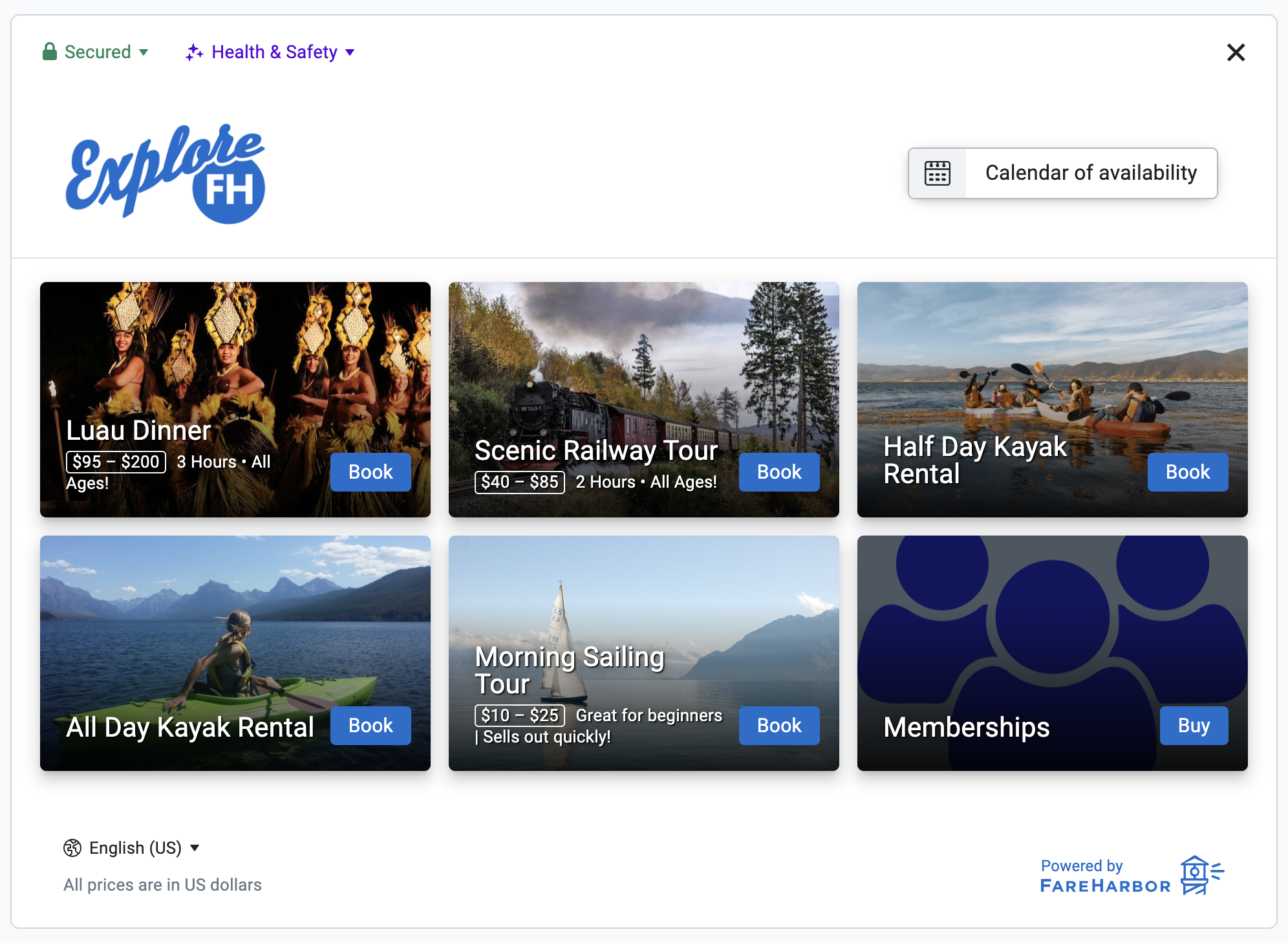Screen dimensions: 1288x943
Task: Book the Luau Dinner
Action: [370, 472]
